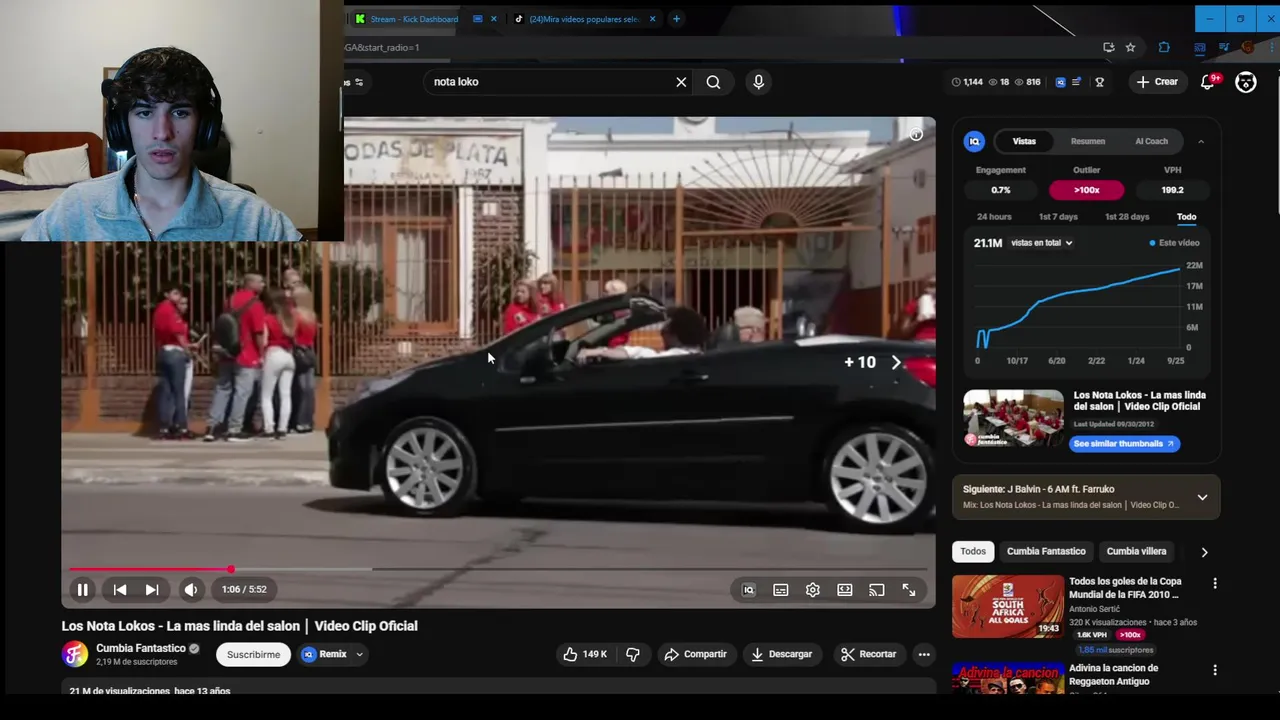Click the >100x Outlier badge
Viewport: 1280px width, 720px height.
tap(1086, 190)
